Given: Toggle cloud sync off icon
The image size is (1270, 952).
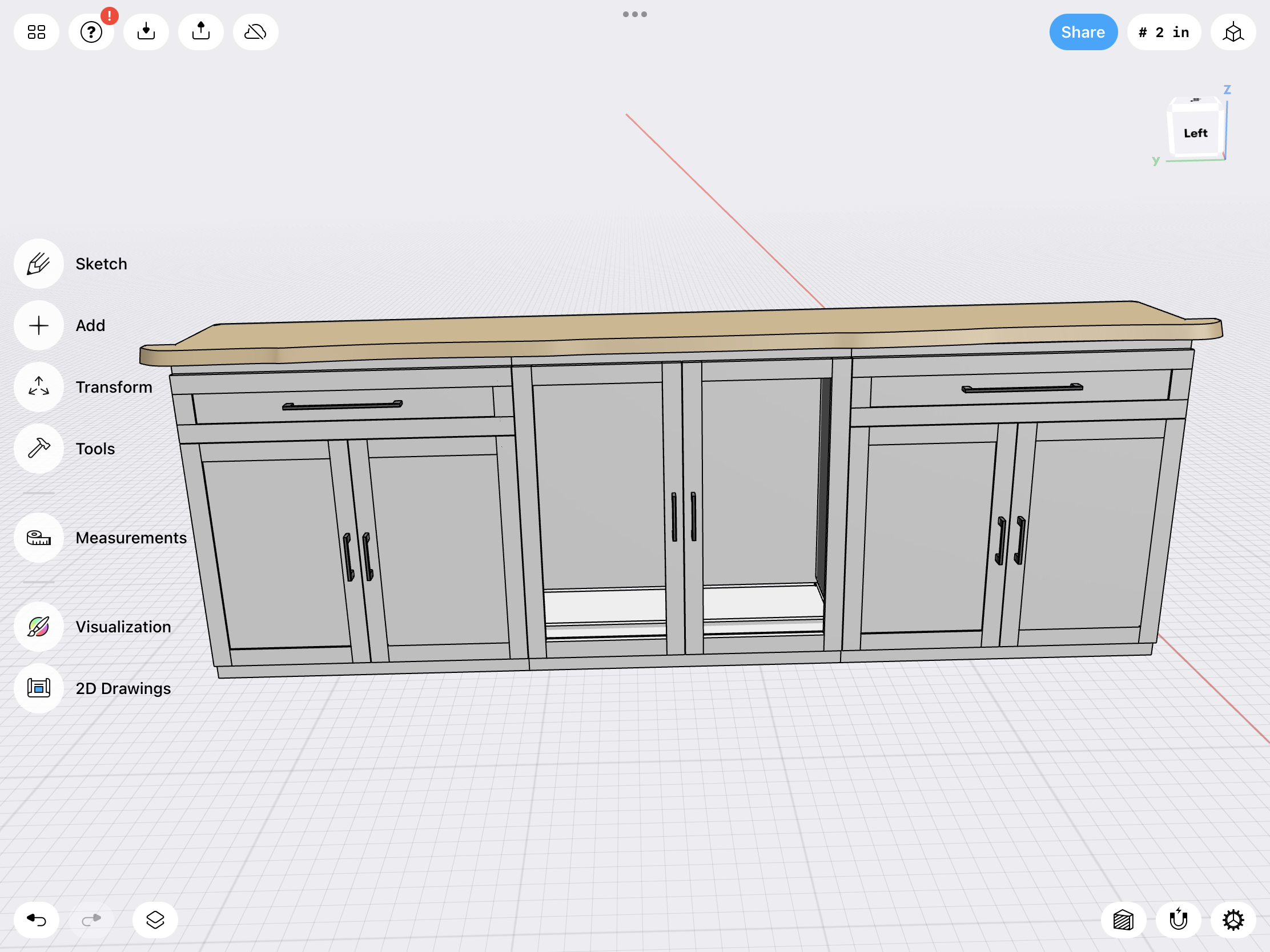Looking at the screenshot, I should click(x=255, y=32).
